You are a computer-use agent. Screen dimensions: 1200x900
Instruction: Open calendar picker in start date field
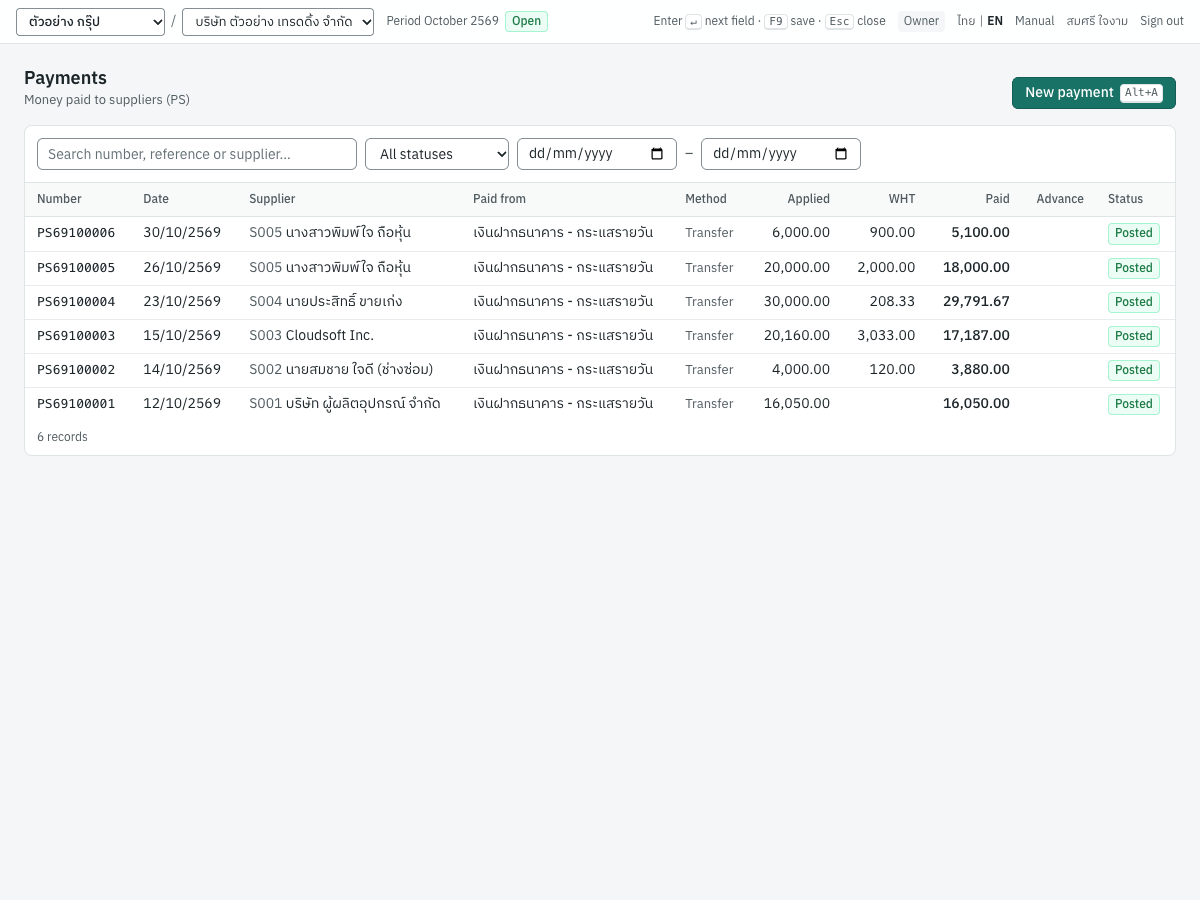[657, 154]
